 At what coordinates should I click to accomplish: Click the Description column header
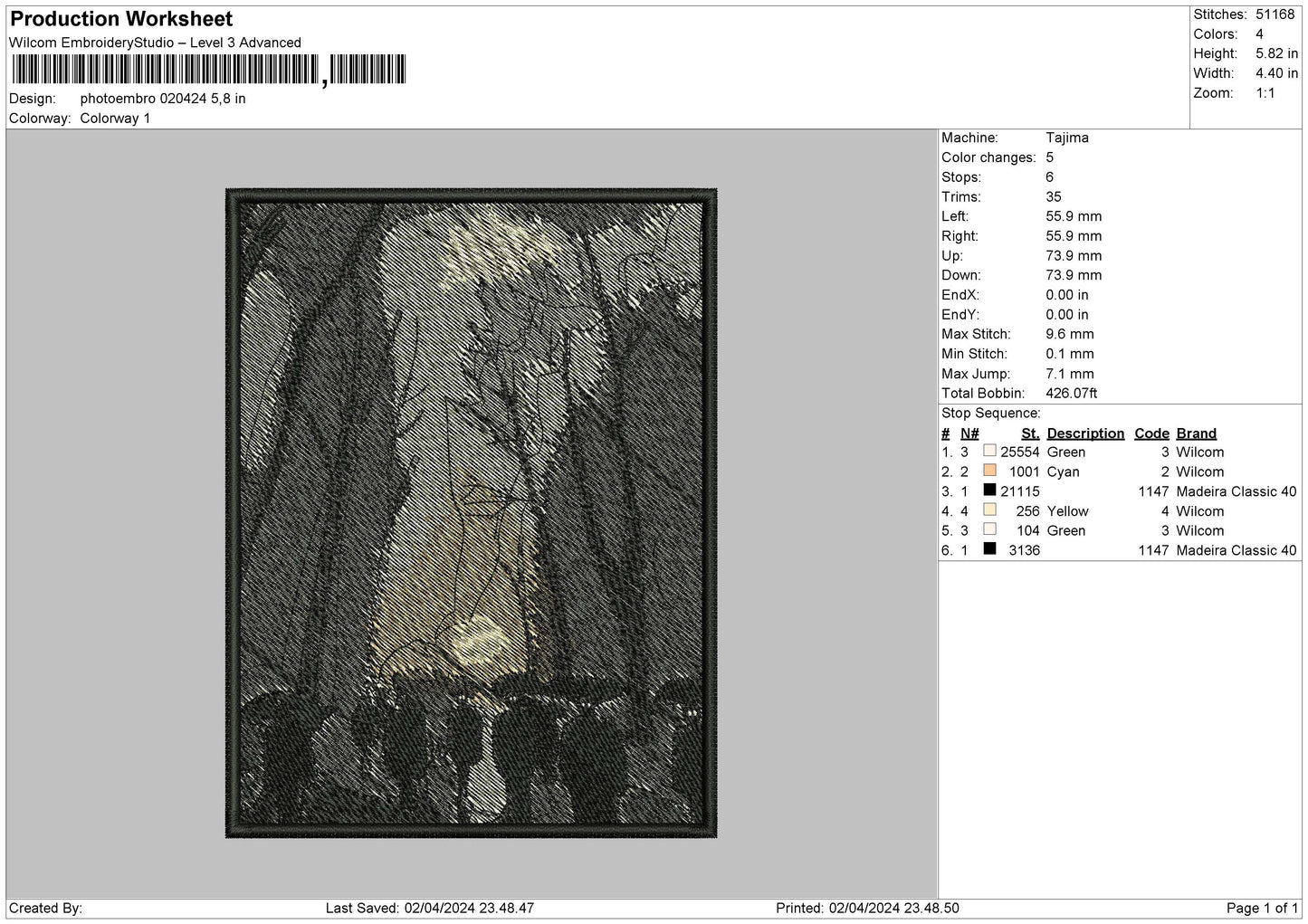1085,433
